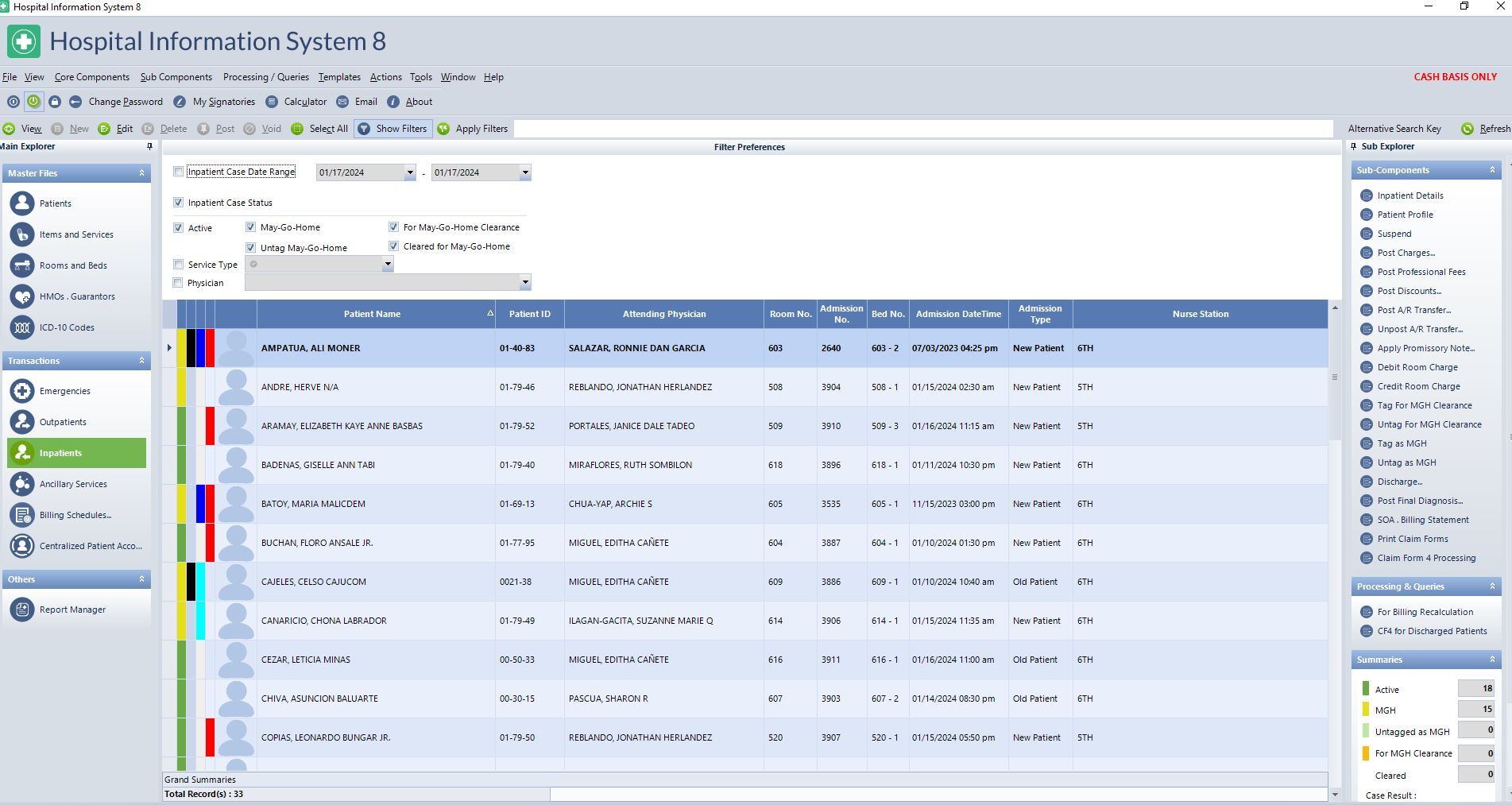Image resolution: width=1512 pixels, height=805 pixels.
Task: Toggle the Active status checkbox
Action: [179, 228]
